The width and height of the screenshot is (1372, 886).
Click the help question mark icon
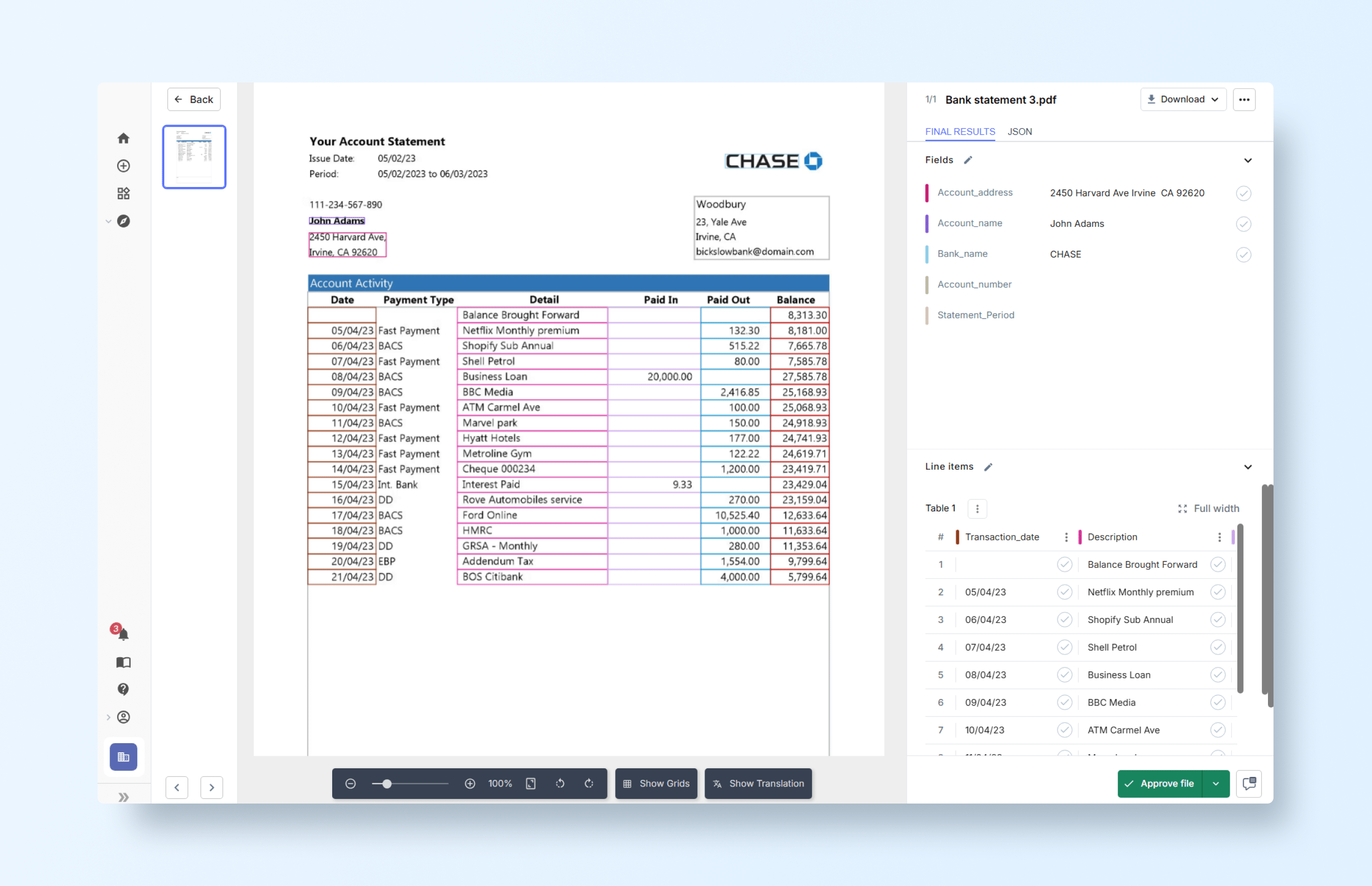[x=123, y=689]
